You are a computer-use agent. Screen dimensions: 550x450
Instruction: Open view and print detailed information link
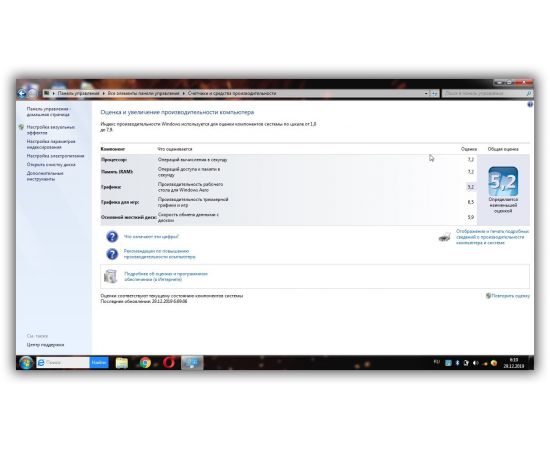coord(492,237)
